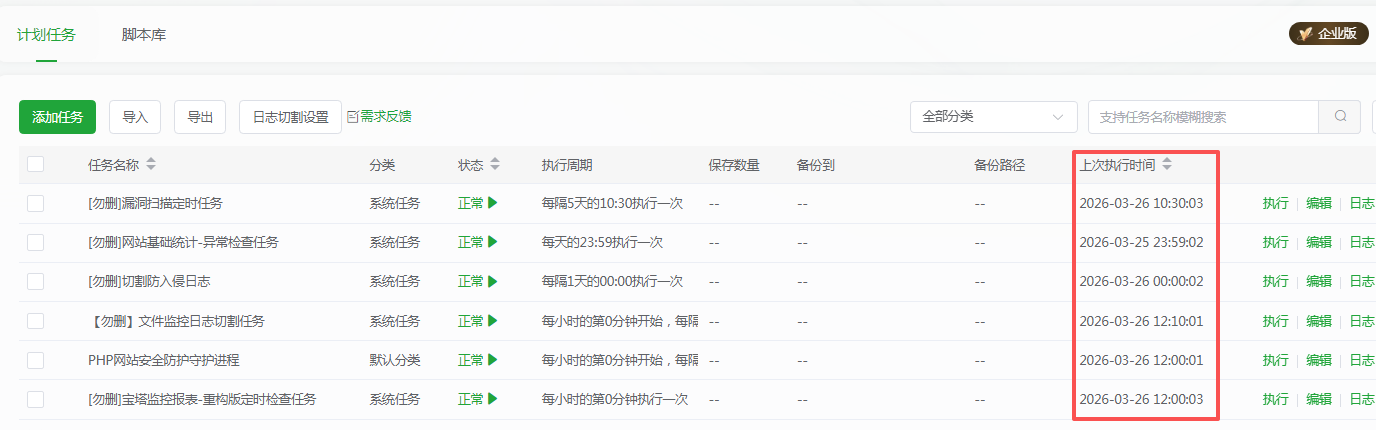This screenshot has width=1376, height=430.
Task: Click 执行 for 文件监控日志切割任务
Action: click(1275, 321)
